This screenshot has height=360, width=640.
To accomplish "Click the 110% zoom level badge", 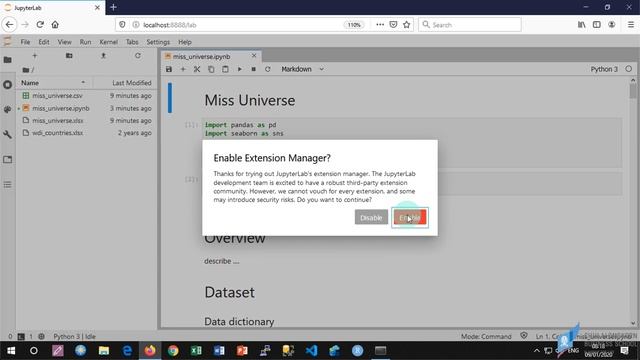I will pos(354,25).
